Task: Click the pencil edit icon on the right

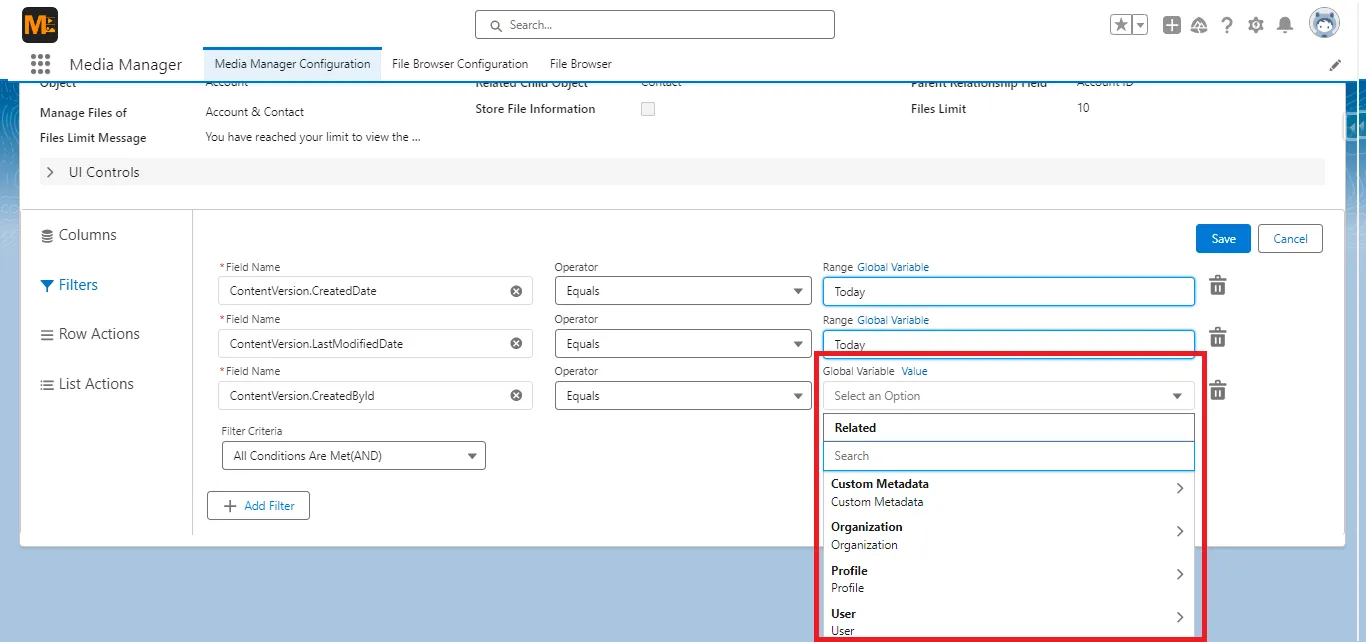Action: point(1335,63)
